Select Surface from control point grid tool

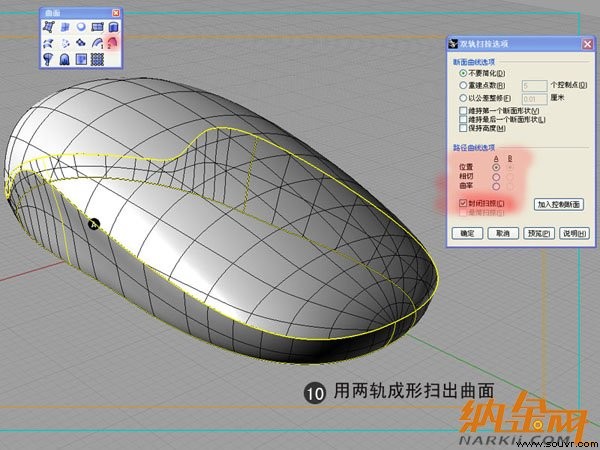tap(97, 59)
